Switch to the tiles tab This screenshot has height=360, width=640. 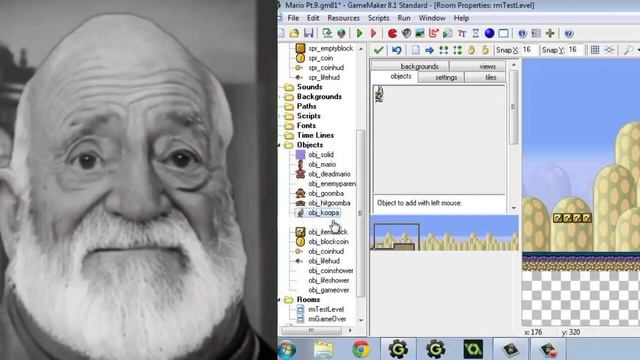[x=485, y=77]
